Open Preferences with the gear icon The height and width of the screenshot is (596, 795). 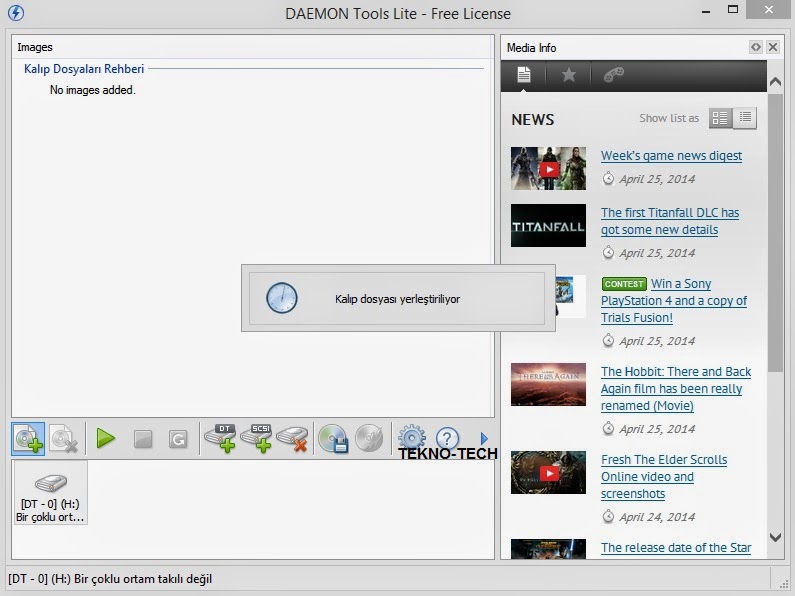[412, 437]
